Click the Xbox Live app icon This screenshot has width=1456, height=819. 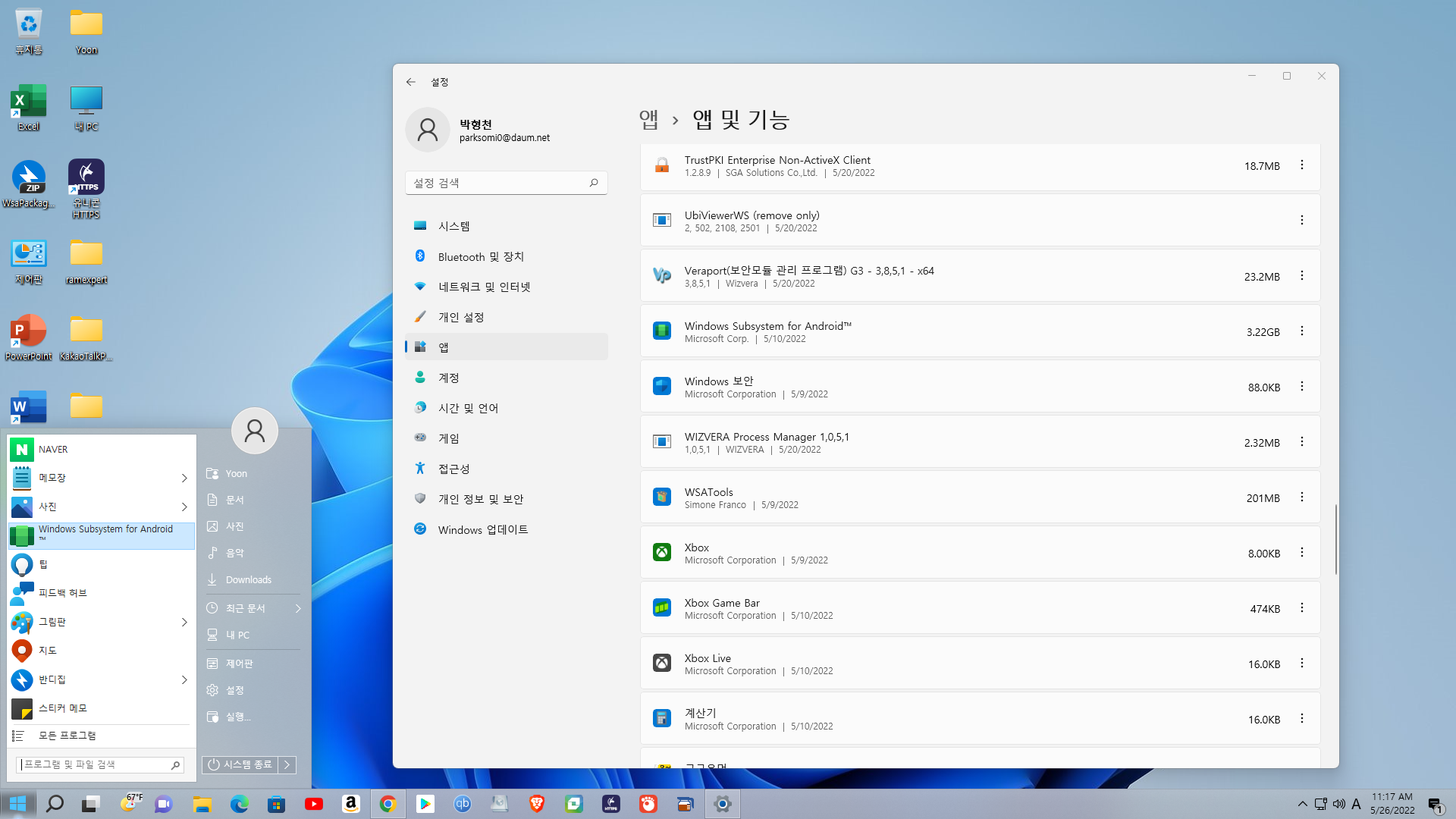click(662, 664)
